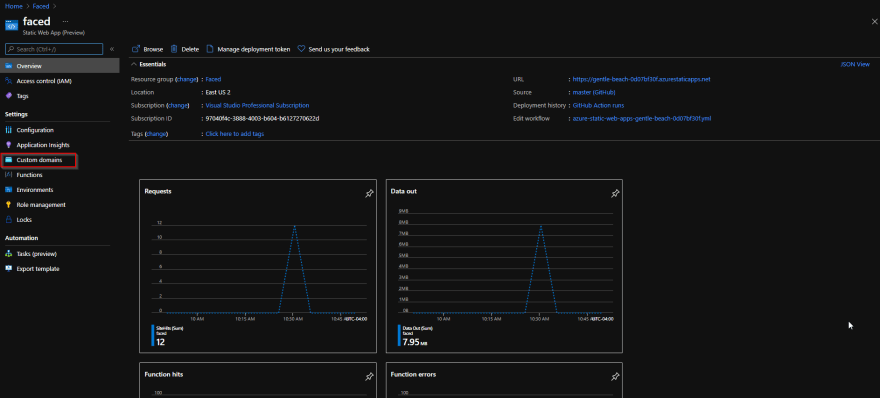
Task: Click Send us your feedback heart
Action: 301,49
